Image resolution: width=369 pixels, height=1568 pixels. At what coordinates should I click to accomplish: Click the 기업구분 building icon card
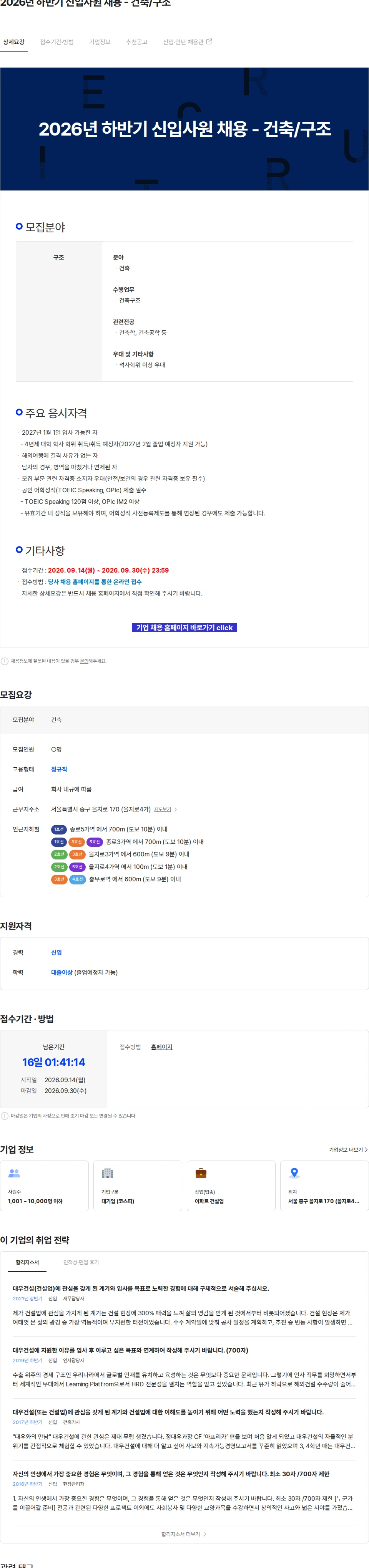click(138, 1186)
